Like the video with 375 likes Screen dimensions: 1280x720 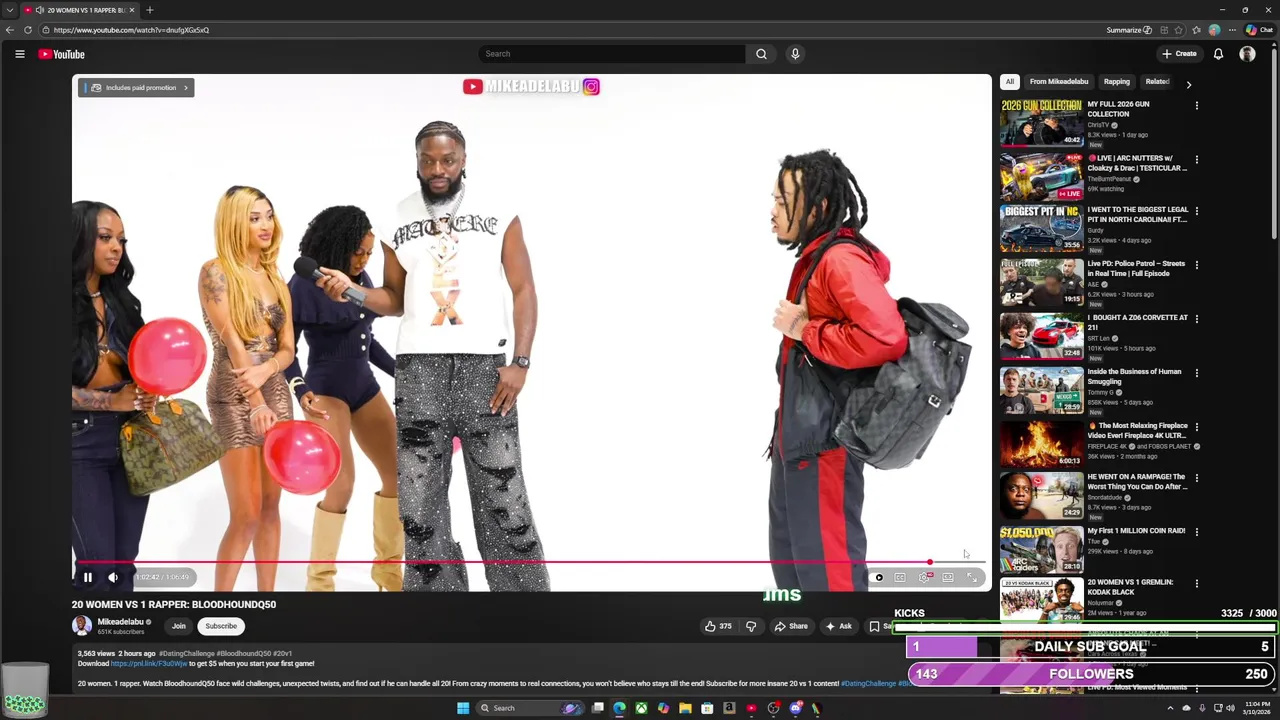coord(718,626)
